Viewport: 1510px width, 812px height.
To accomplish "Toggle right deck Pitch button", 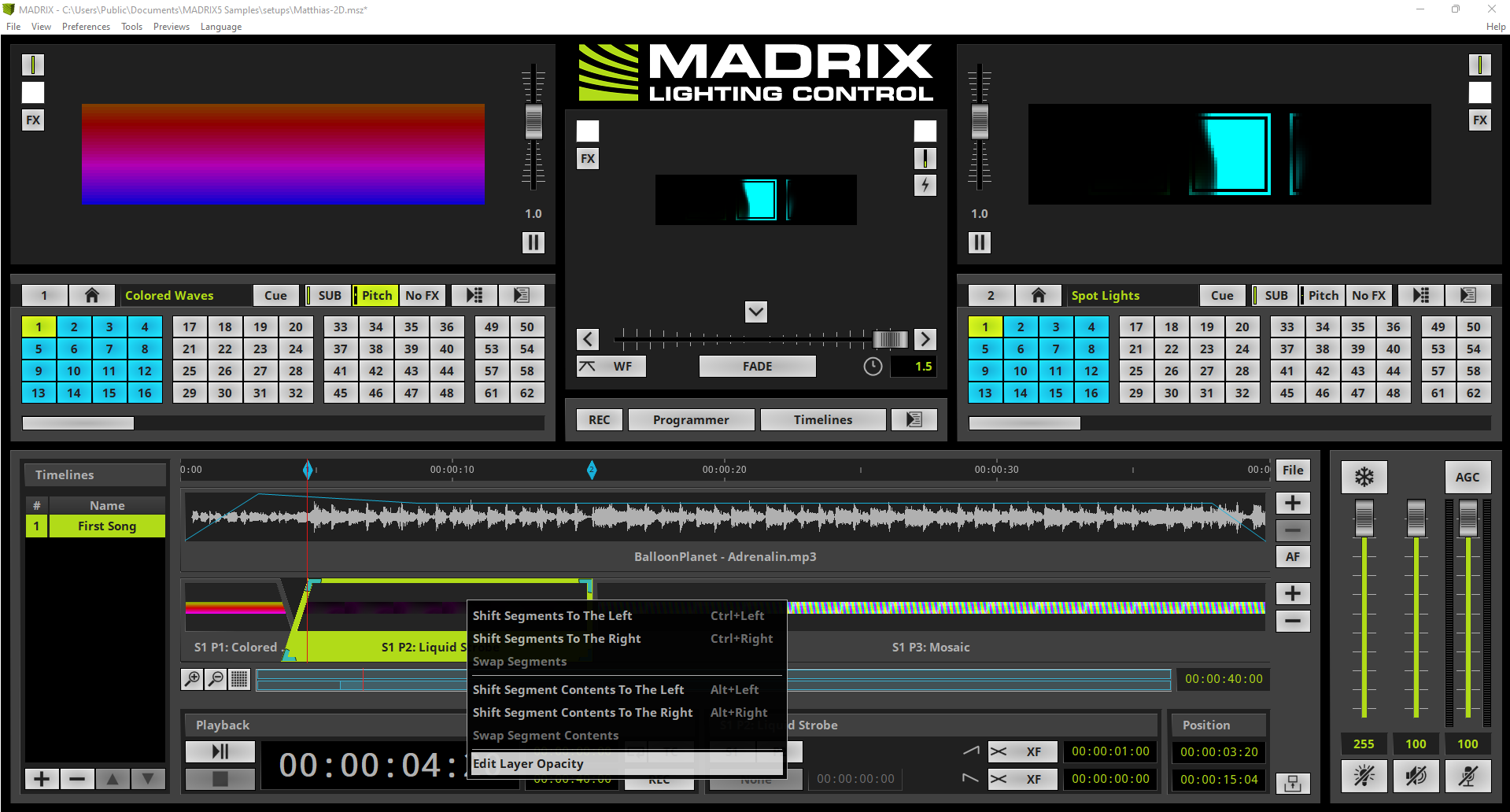I will point(1321,295).
